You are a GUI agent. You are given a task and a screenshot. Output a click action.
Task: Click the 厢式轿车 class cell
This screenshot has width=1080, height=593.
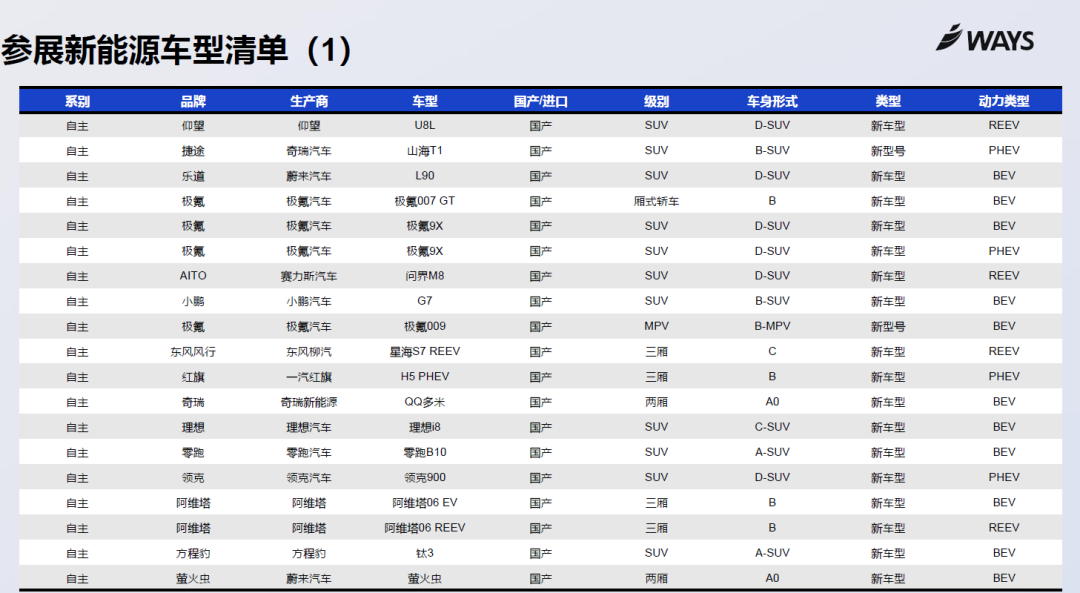point(656,201)
